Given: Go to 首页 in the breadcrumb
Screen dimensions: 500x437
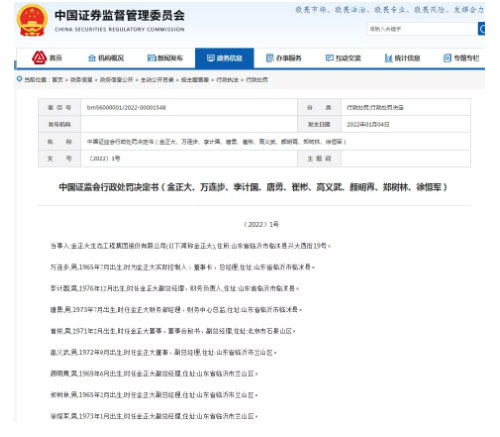Looking at the screenshot, I should click(57, 80).
